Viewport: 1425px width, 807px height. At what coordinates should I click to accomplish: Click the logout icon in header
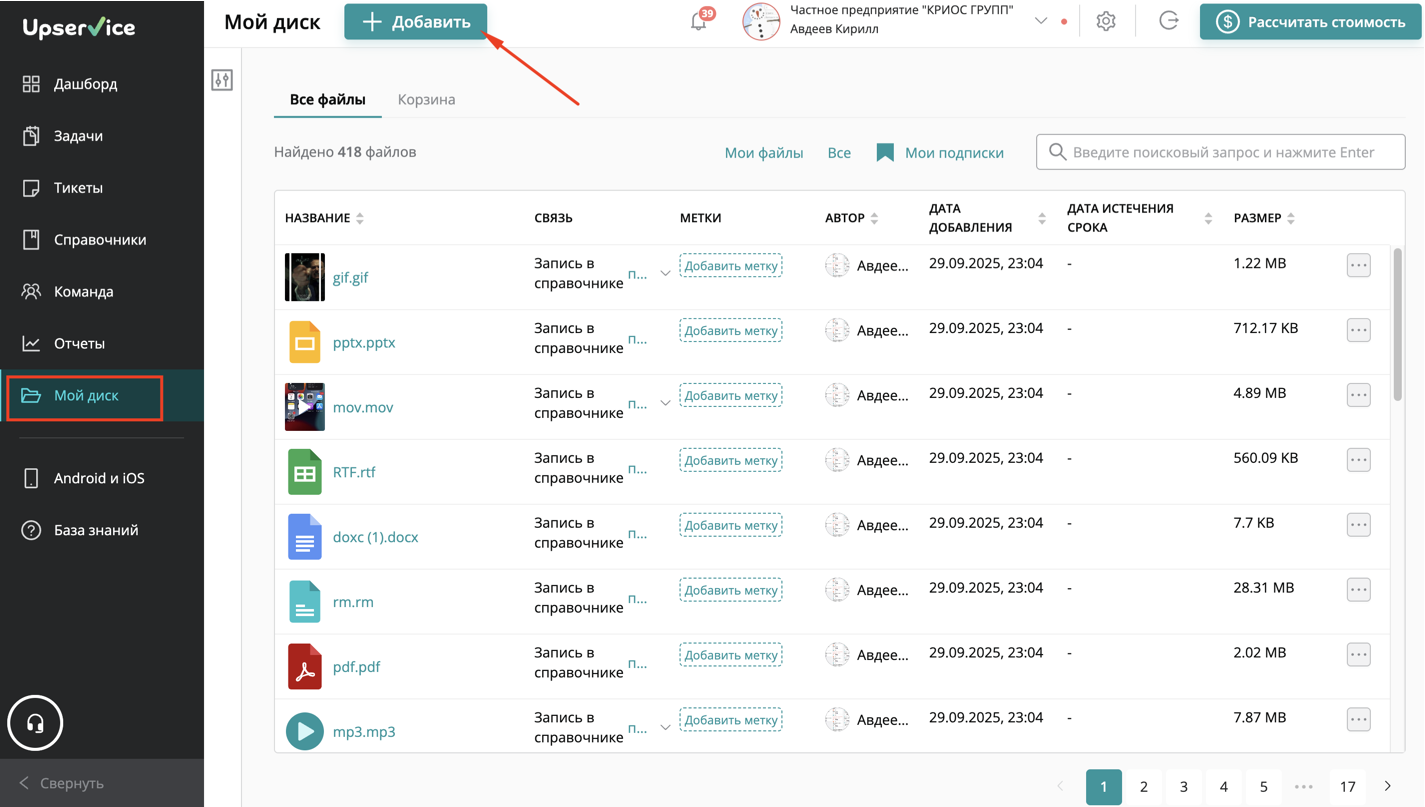pyautogui.click(x=1168, y=22)
